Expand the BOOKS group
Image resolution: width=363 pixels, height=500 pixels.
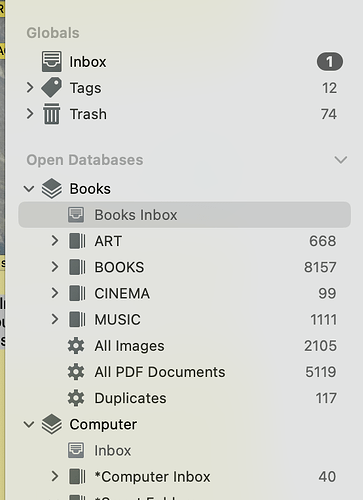tap(55, 267)
